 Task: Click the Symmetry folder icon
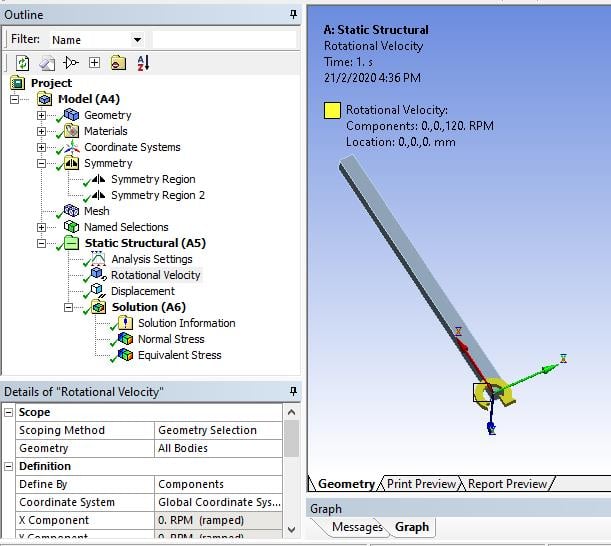pos(71,163)
